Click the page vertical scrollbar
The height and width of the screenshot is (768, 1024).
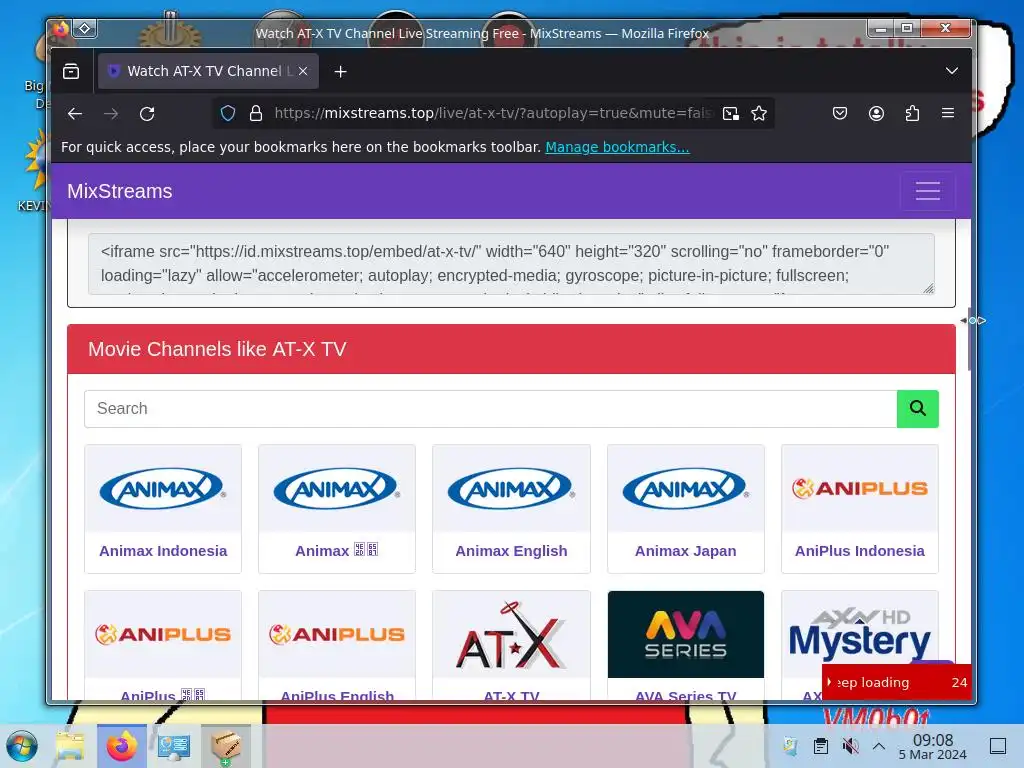click(x=968, y=340)
